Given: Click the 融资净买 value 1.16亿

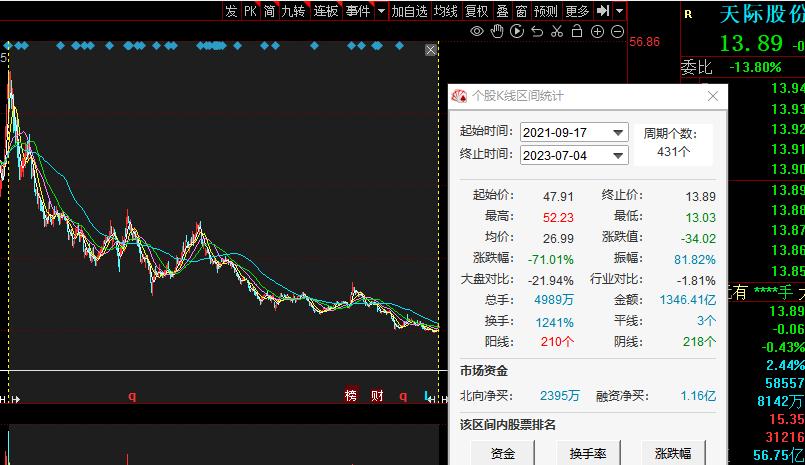Looking at the screenshot, I should [x=698, y=396].
